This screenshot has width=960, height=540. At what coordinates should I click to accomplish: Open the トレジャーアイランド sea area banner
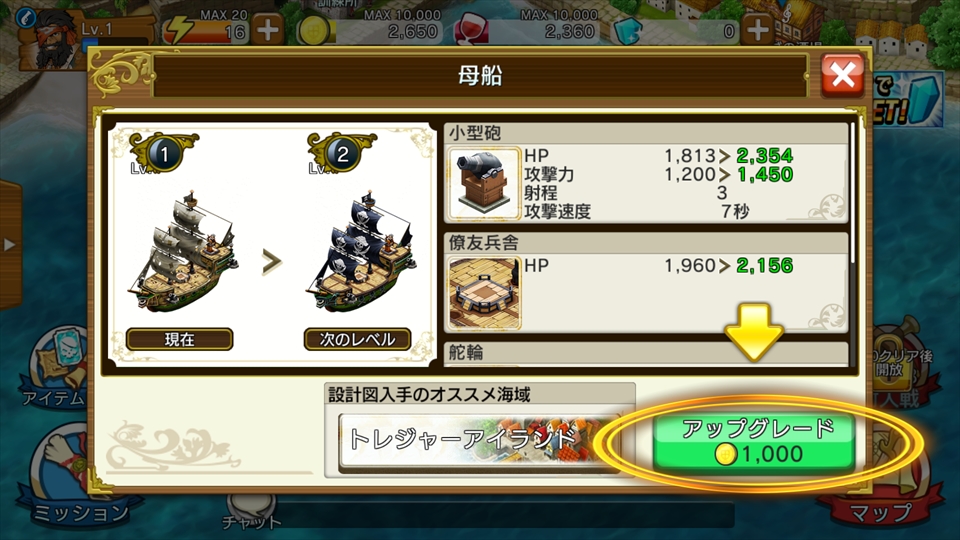479,440
